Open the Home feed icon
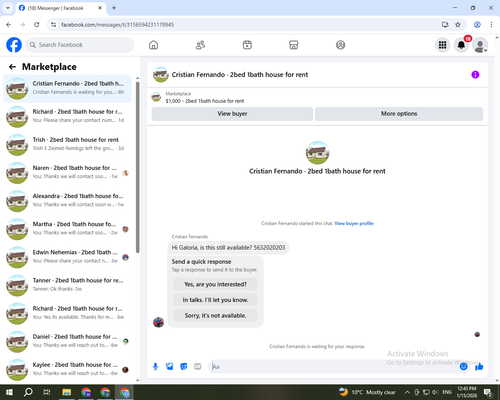500x400 pixels. click(x=153, y=45)
